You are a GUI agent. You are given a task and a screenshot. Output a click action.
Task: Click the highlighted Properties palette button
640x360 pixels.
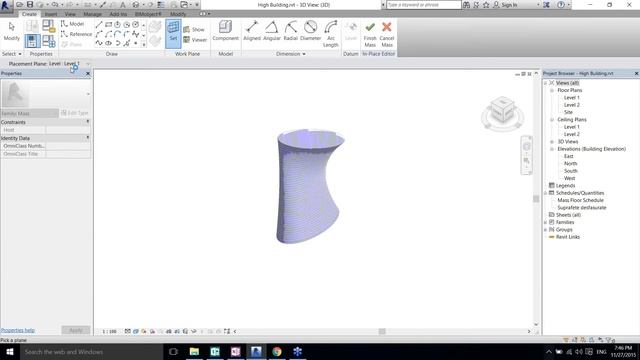(x=32, y=41)
